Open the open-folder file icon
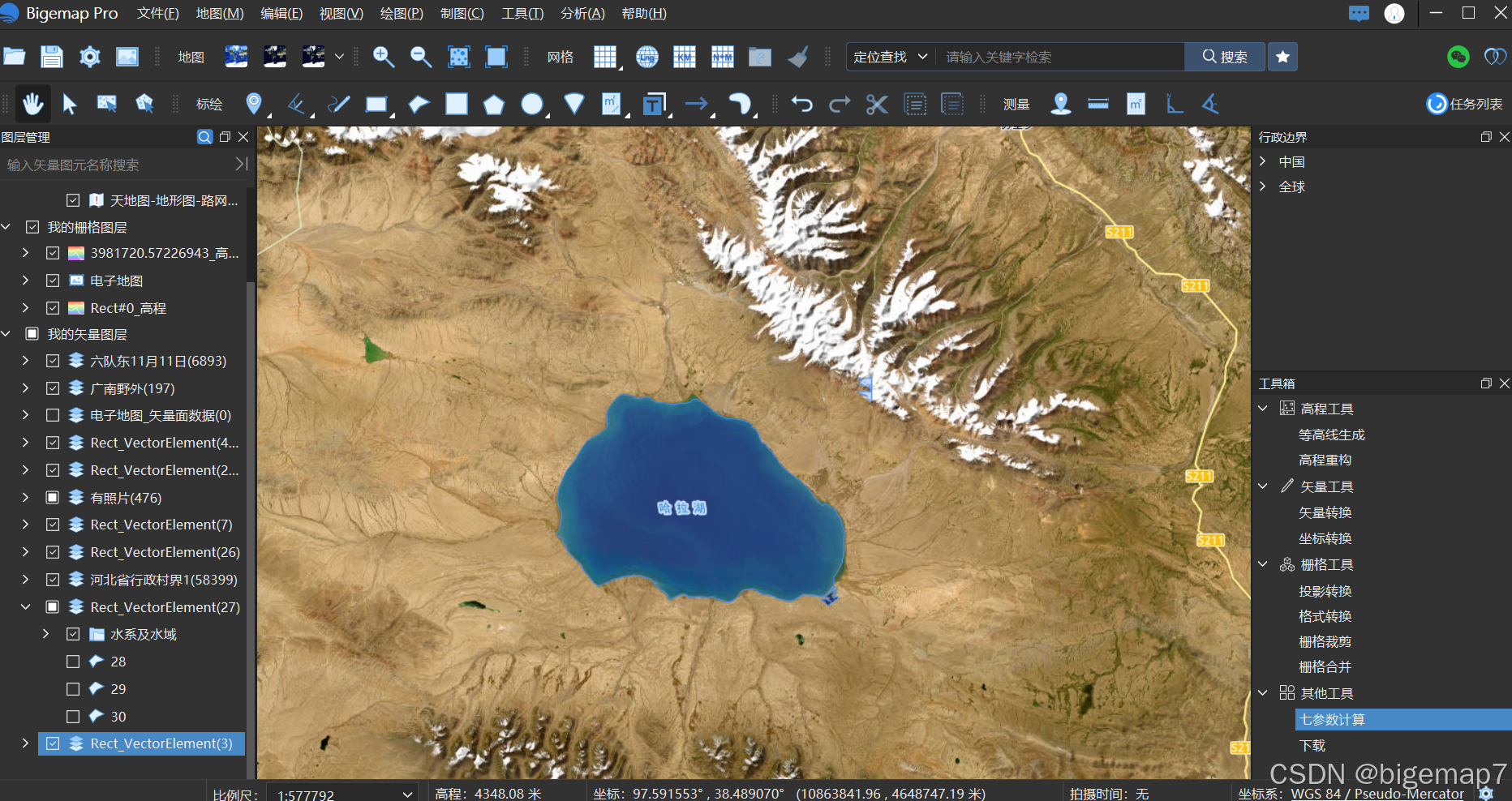The image size is (1512, 801). 15,57
